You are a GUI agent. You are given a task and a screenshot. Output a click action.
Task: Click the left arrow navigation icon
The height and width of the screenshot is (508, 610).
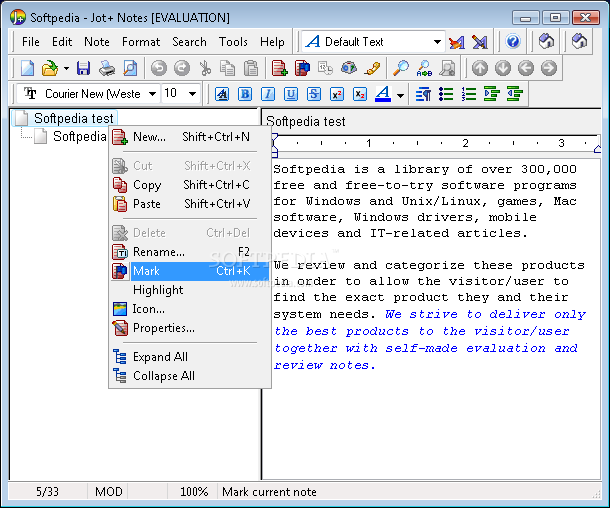(x=526, y=68)
